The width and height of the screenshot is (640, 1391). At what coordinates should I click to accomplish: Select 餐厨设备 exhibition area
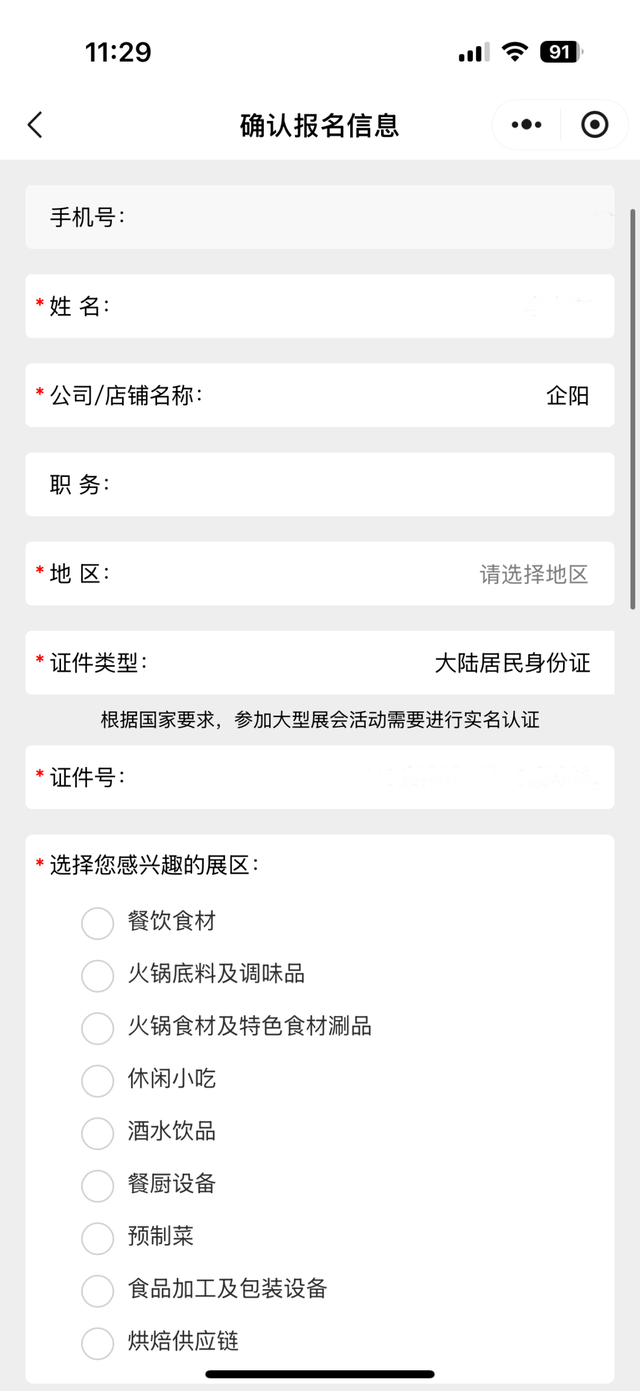[x=98, y=1186]
